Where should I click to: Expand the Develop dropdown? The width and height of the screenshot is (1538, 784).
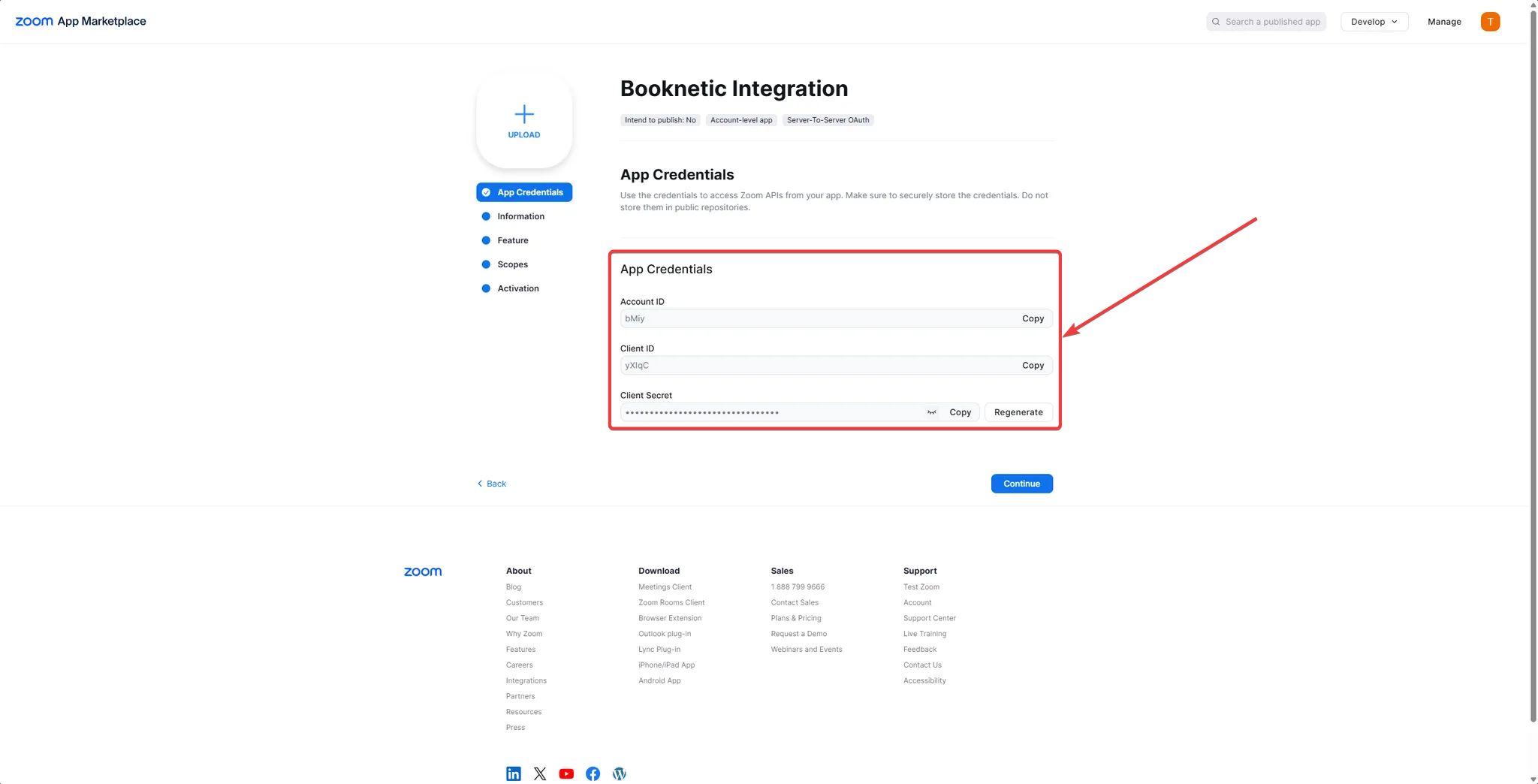(x=1374, y=22)
